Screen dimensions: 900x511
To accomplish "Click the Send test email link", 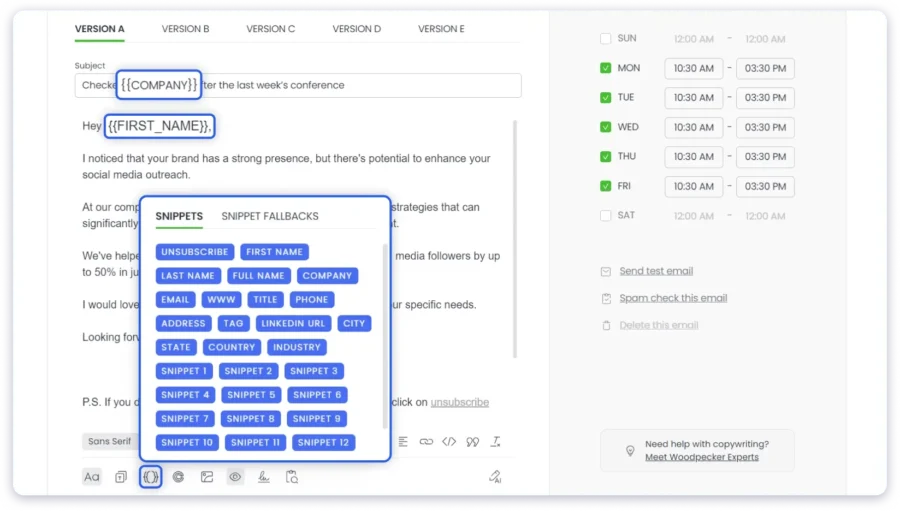I will tap(655, 271).
